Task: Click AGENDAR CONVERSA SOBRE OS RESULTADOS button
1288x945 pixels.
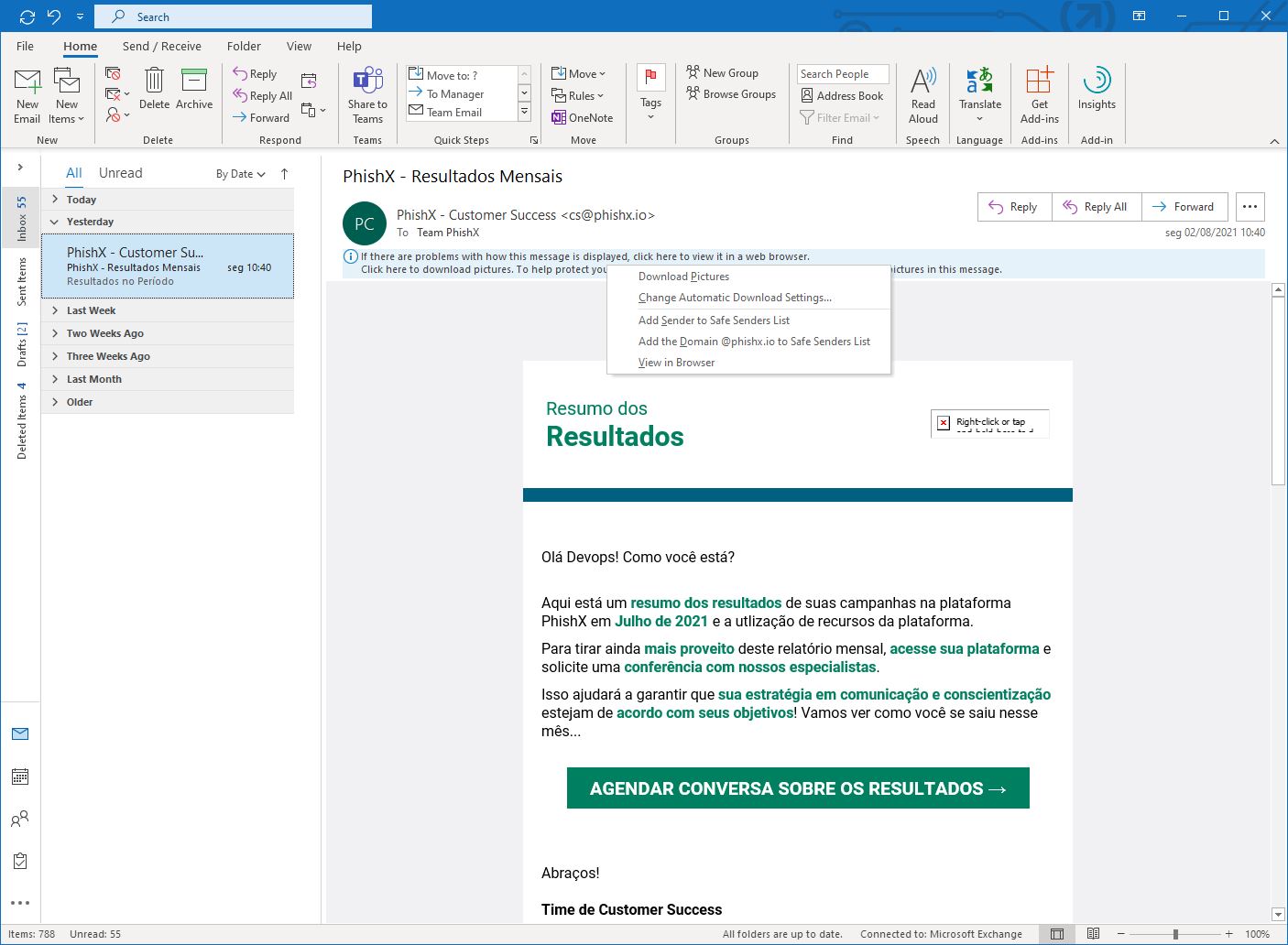Action: pyautogui.click(x=798, y=788)
